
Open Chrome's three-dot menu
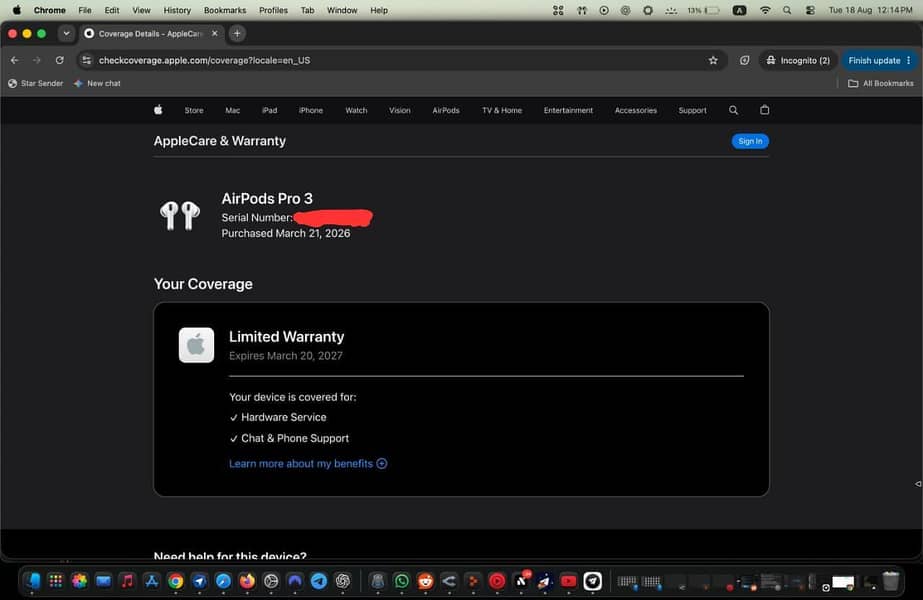pyautogui.click(x=909, y=60)
